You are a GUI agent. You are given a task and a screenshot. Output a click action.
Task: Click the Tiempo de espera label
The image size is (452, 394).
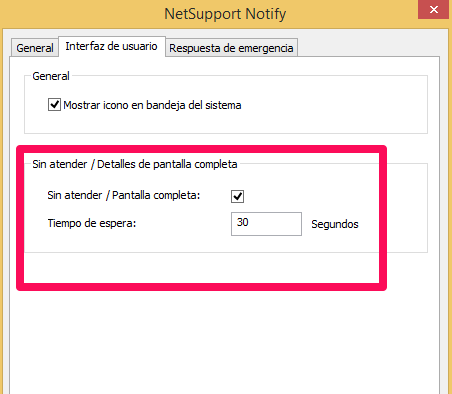click(x=92, y=223)
